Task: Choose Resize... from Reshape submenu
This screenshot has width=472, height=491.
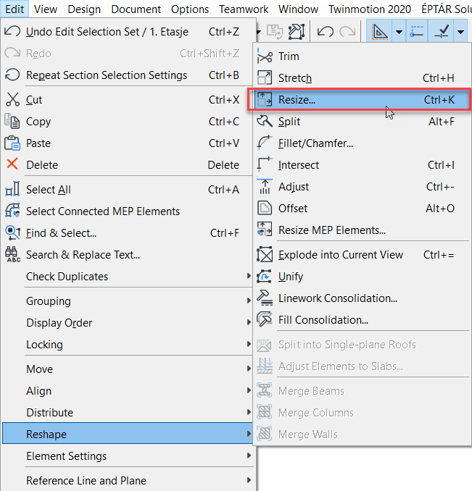Action: click(359, 100)
